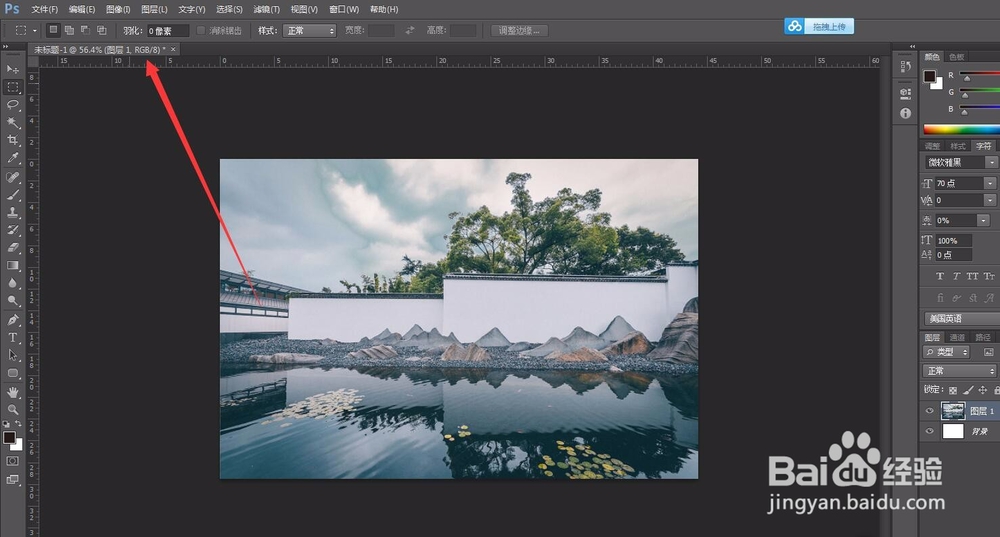This screenshot has height=537, width=1000.
Task: Select the History Brush tool
Action: coord(13,230)
